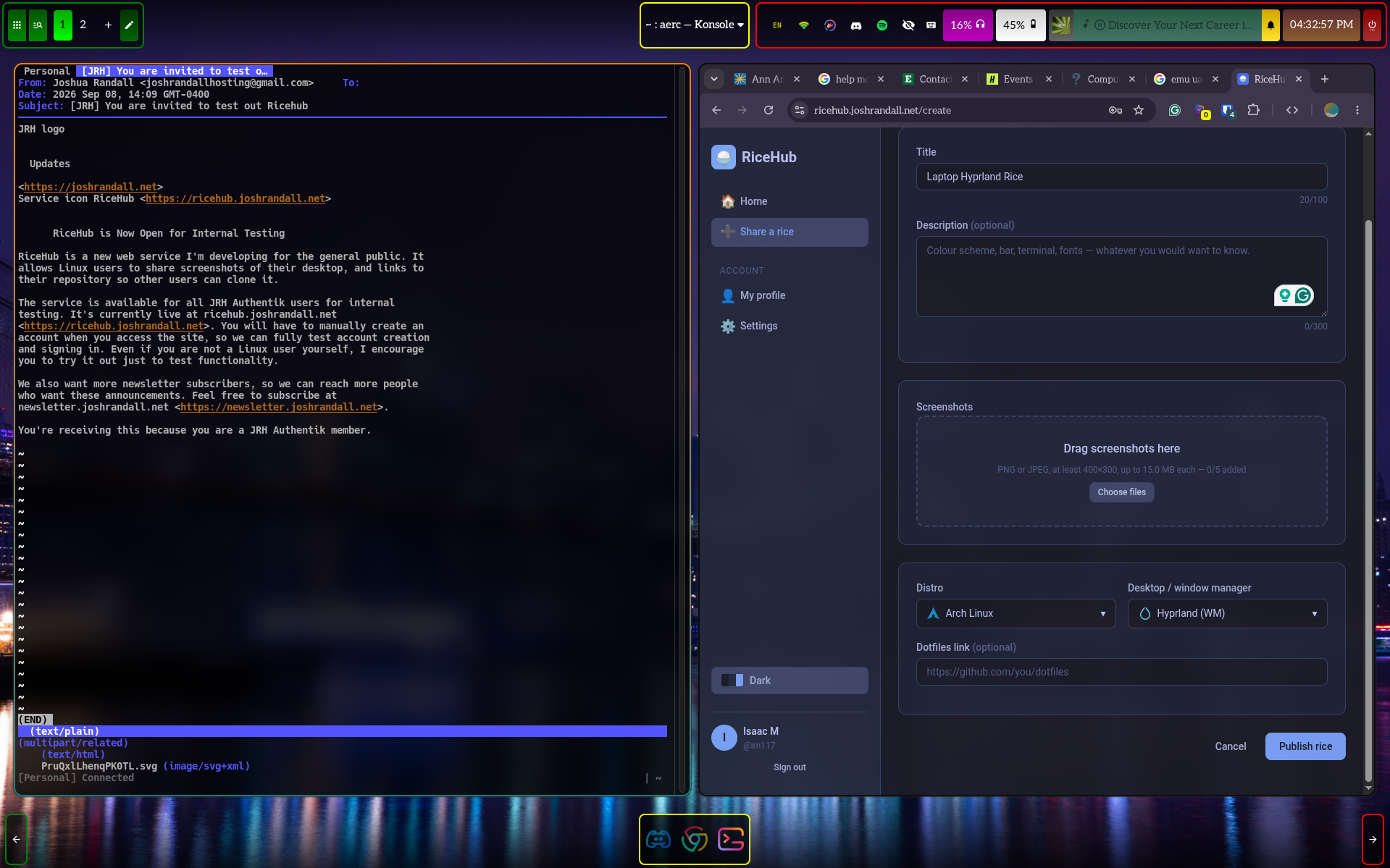Image resolution: width=1390 pixels, height=868 pixels.
Task: Bookmark page with the star icon
Action: (1139, 110)
